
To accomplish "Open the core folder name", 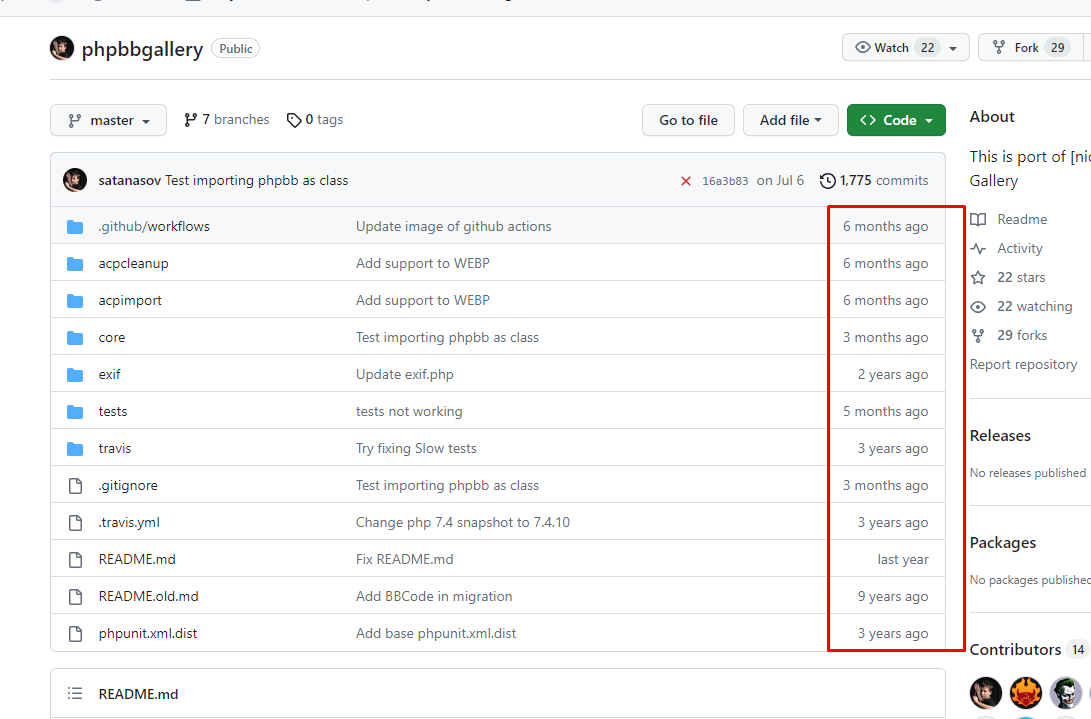I will [112, 338].
